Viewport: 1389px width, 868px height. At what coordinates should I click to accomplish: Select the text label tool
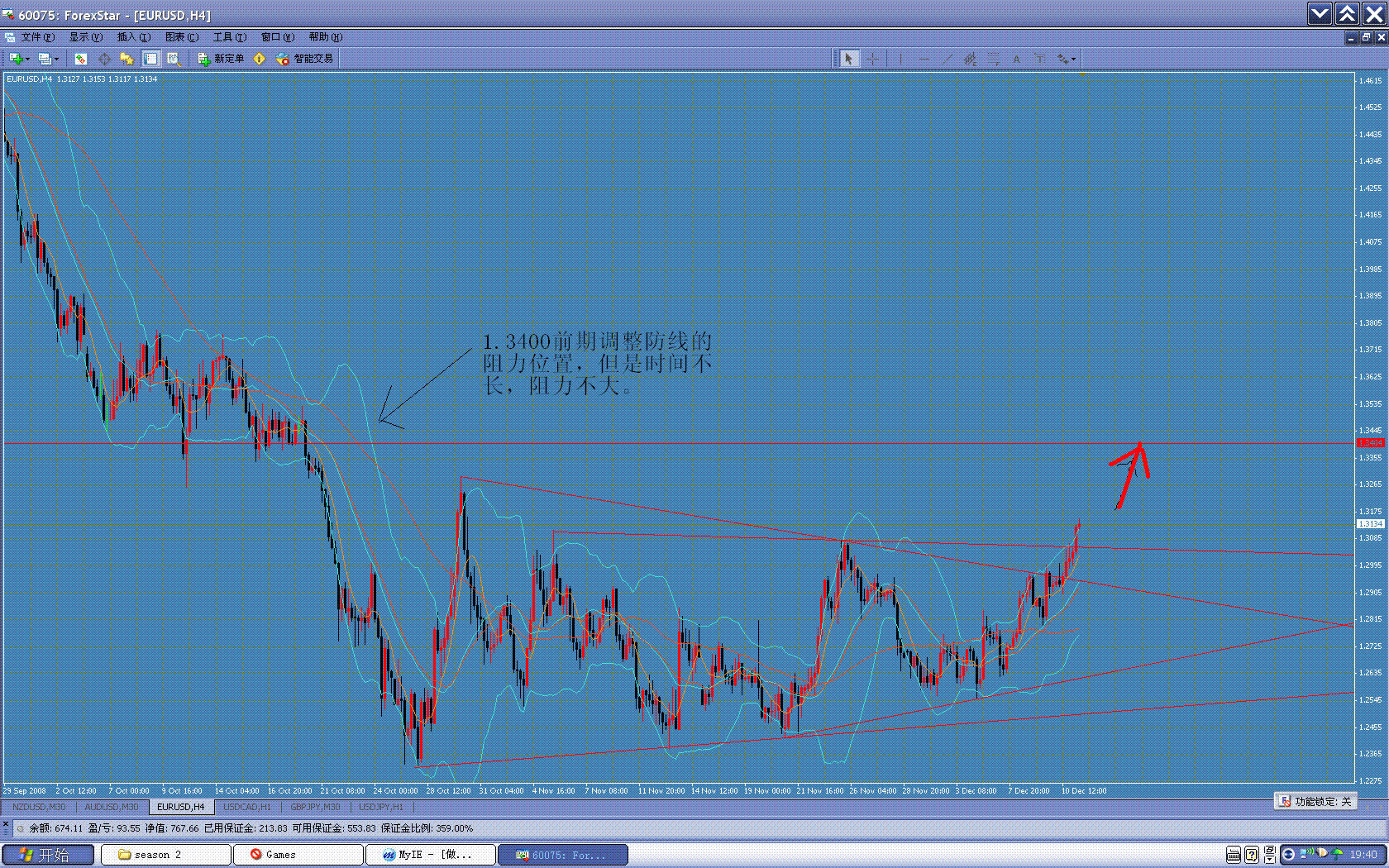point(1016,59)
